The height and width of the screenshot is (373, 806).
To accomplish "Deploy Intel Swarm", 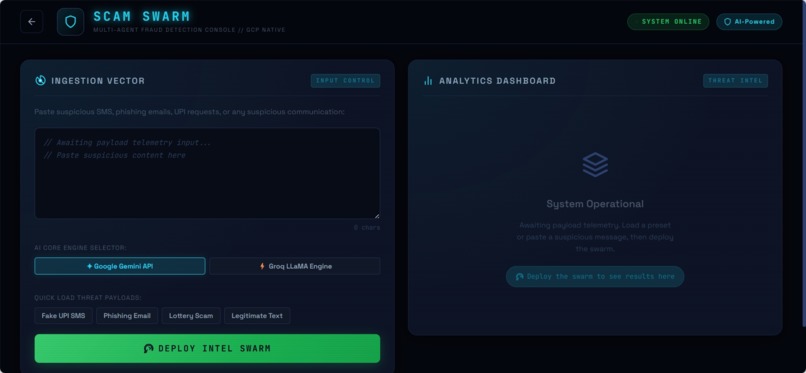I will pyautogui.click(x=207, y=348).
